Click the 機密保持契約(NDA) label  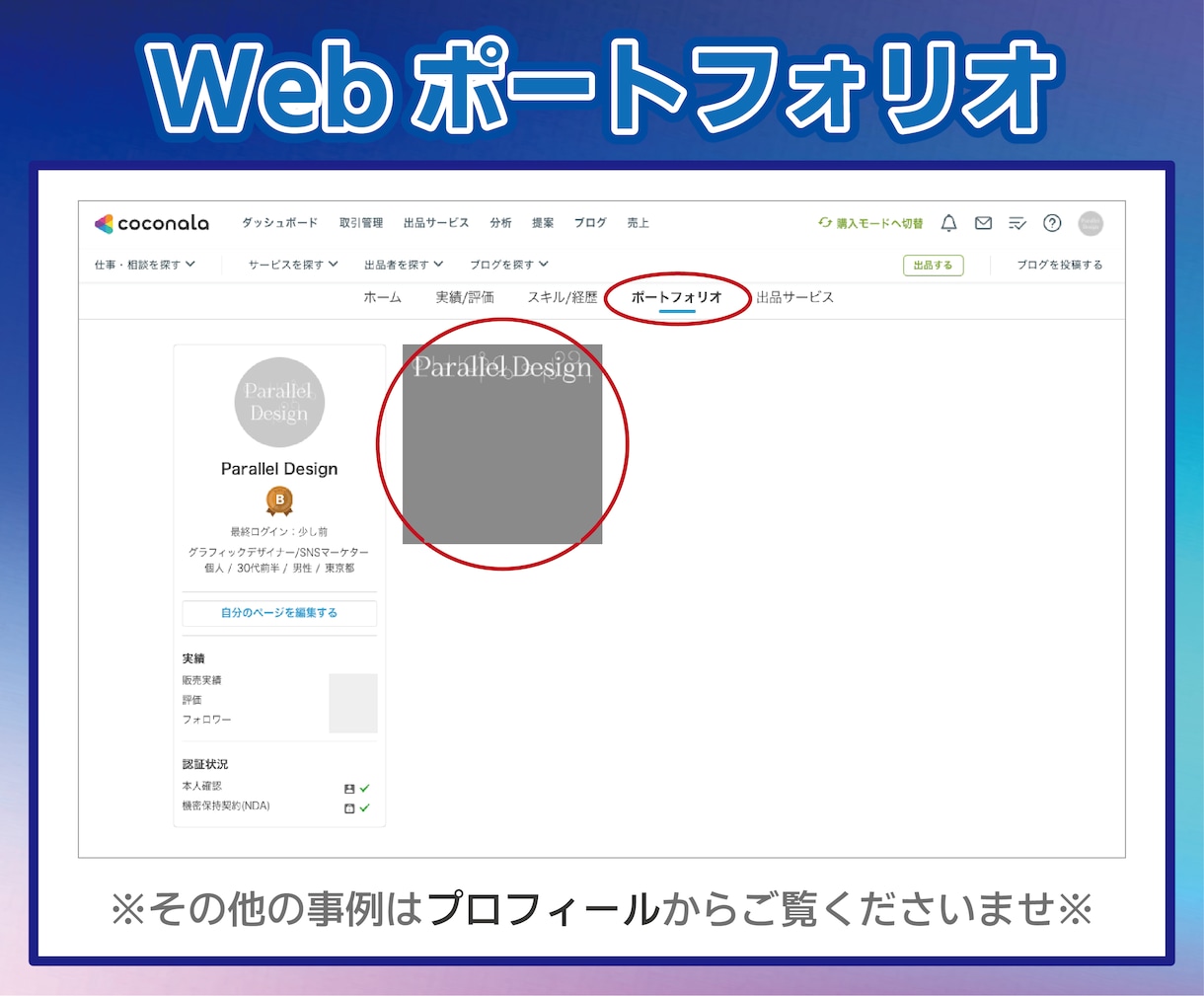pos(225,806)
